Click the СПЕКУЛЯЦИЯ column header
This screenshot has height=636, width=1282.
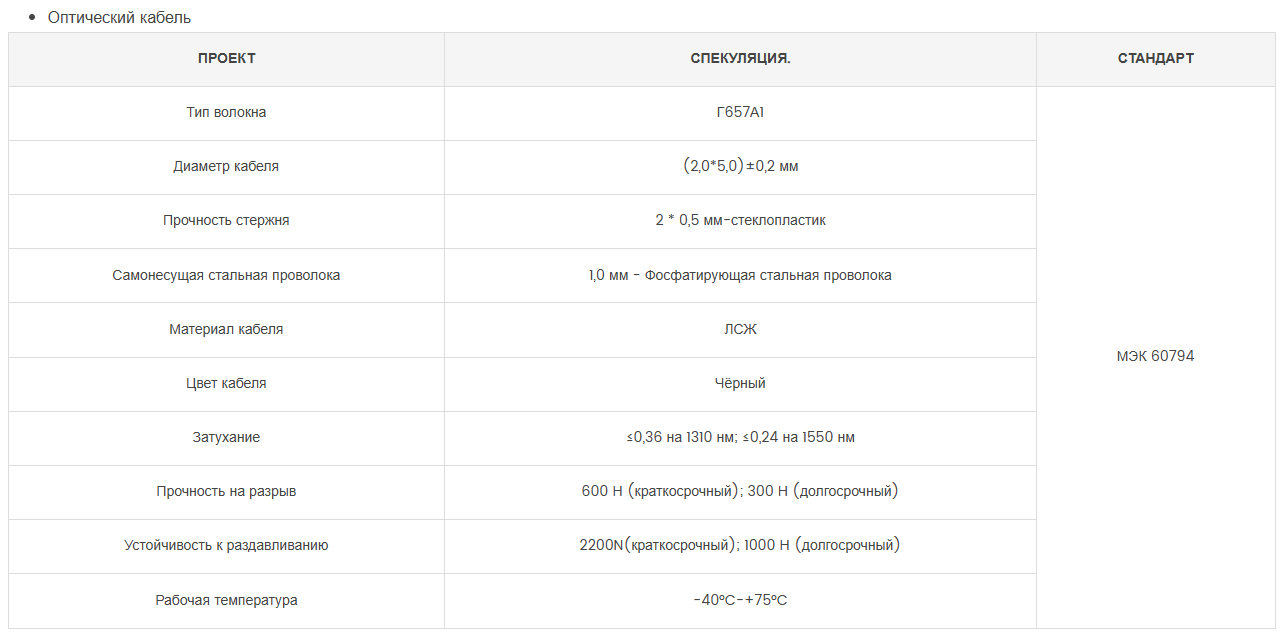[740, 59]
